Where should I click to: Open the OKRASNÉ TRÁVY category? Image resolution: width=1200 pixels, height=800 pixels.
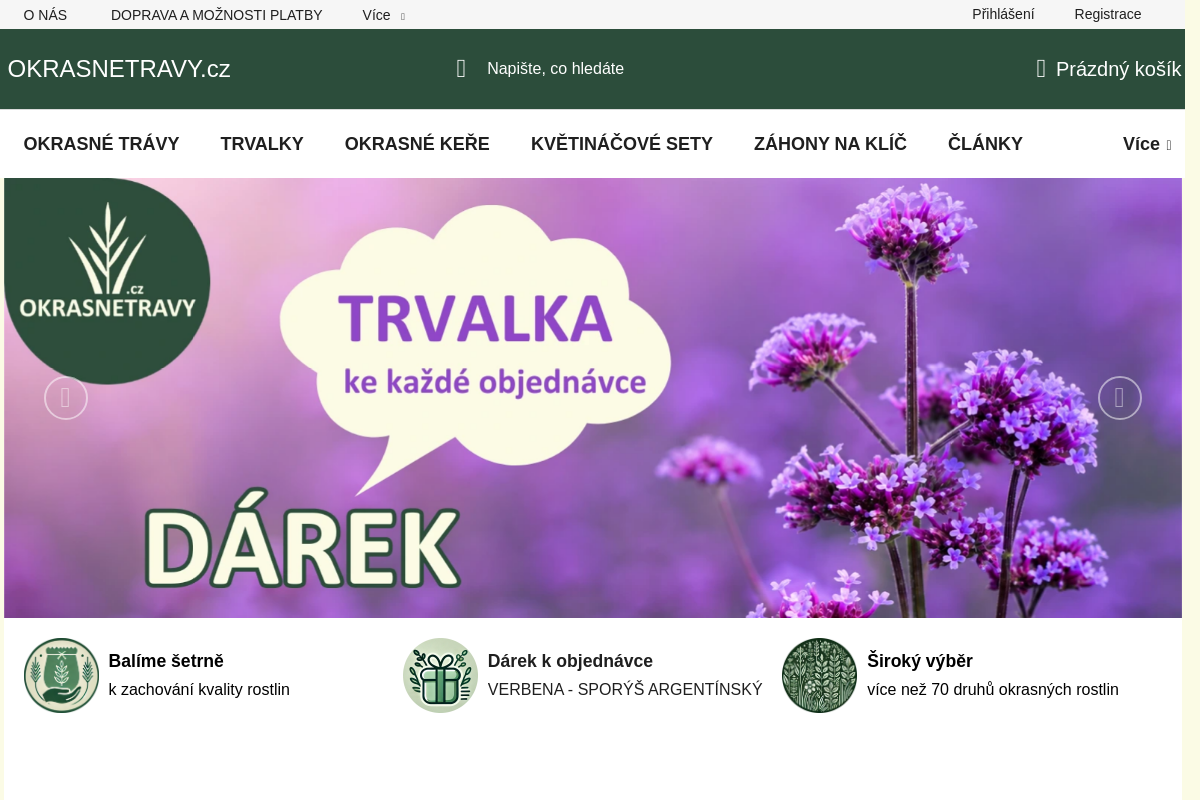tap(101, 144)
